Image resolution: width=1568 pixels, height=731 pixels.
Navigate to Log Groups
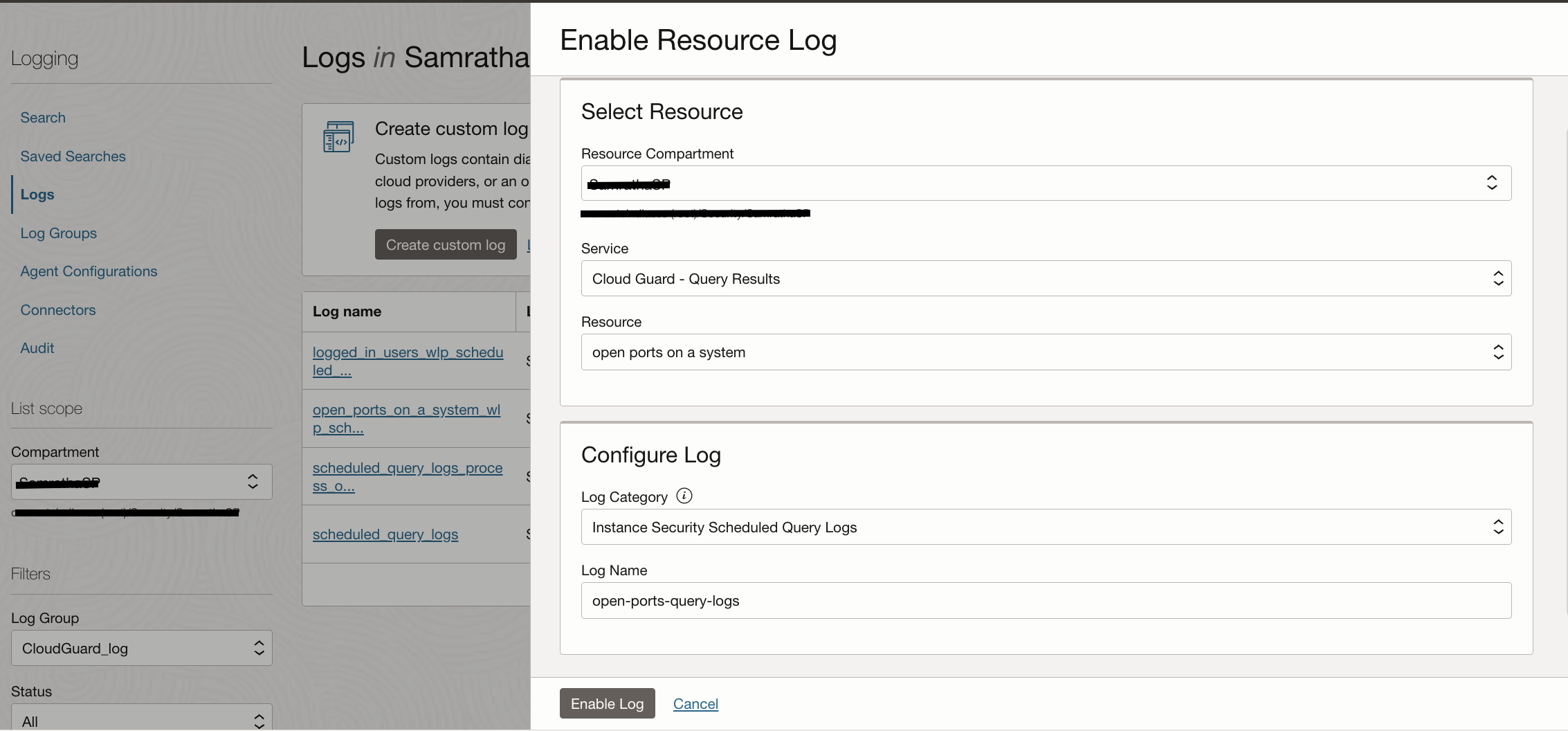pyautogui.click(x=58, y=233)
